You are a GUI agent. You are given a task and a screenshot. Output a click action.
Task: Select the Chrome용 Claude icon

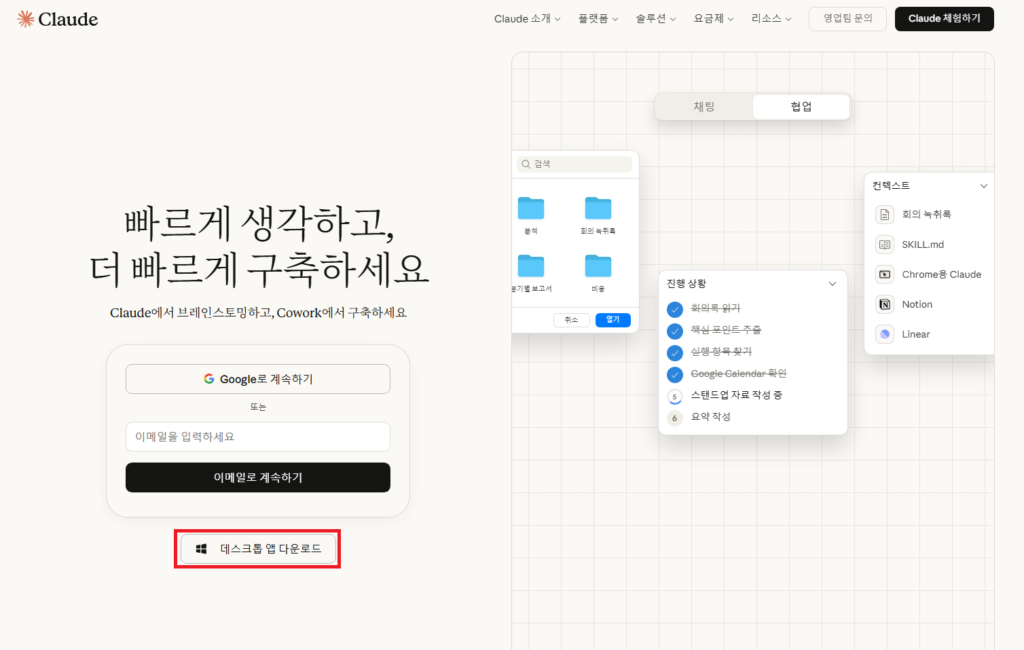coord(884,275)
